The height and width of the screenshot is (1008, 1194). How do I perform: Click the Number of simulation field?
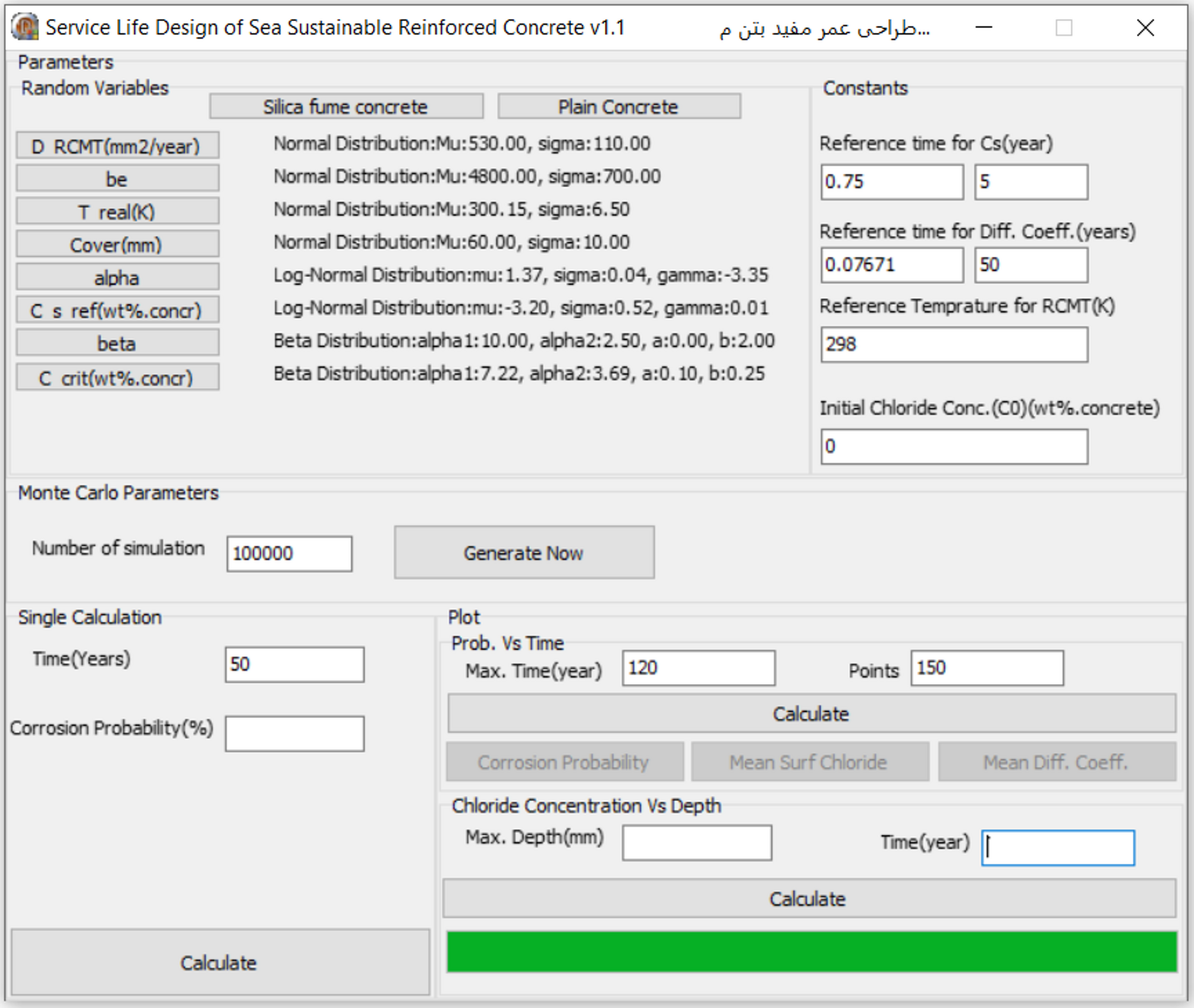tap(289, 554)
